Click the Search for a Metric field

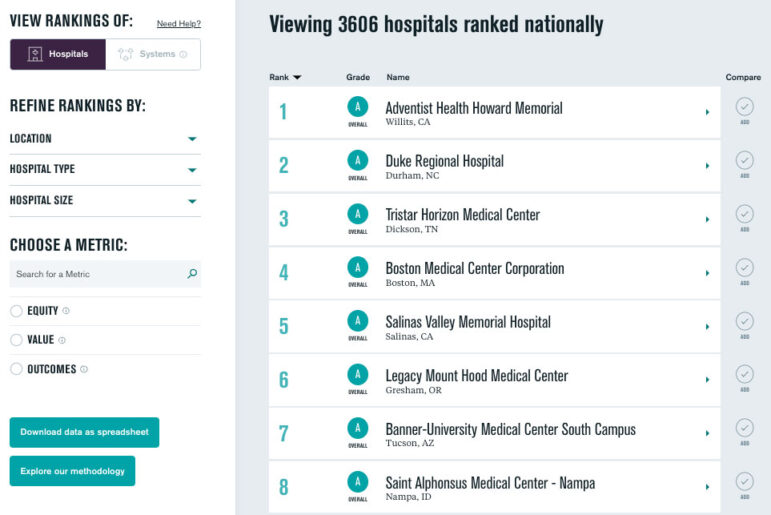coord(95,274)
